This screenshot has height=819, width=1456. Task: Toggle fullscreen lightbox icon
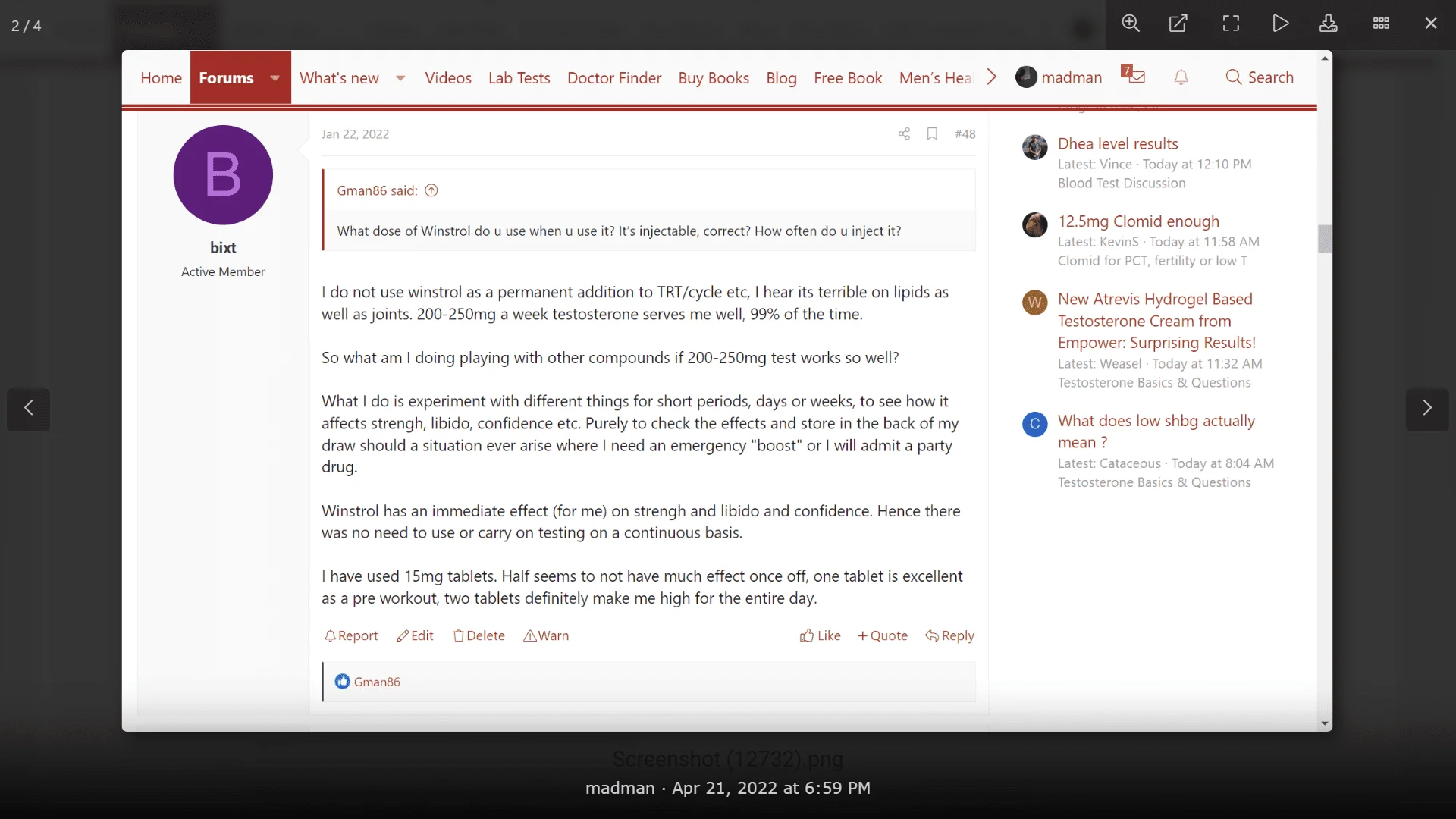[x=1231, y=24]
